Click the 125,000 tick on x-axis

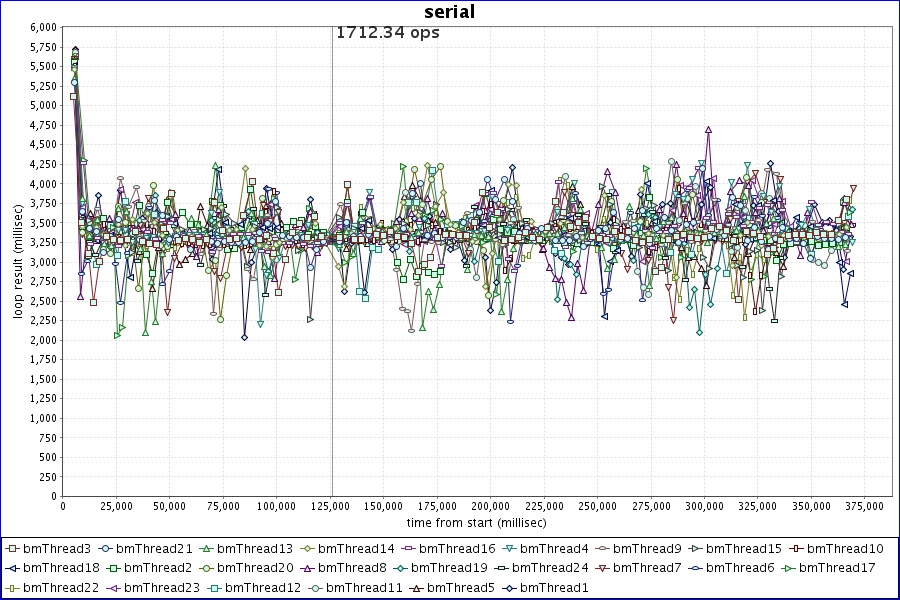(332, 506)
